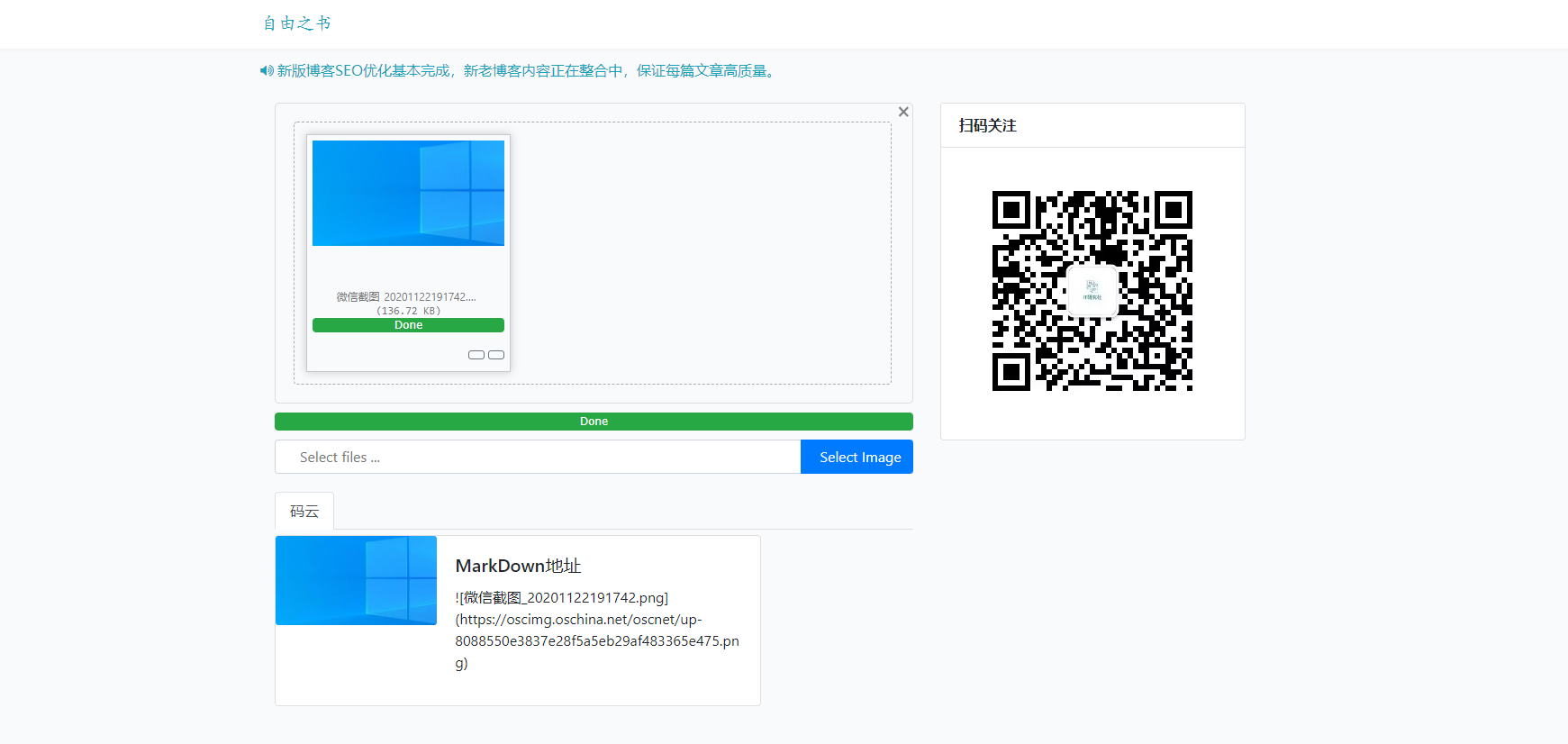Screen dimensions: 1568x744
Task: Click the logo in the QR code center
Action: point(1092,291)
